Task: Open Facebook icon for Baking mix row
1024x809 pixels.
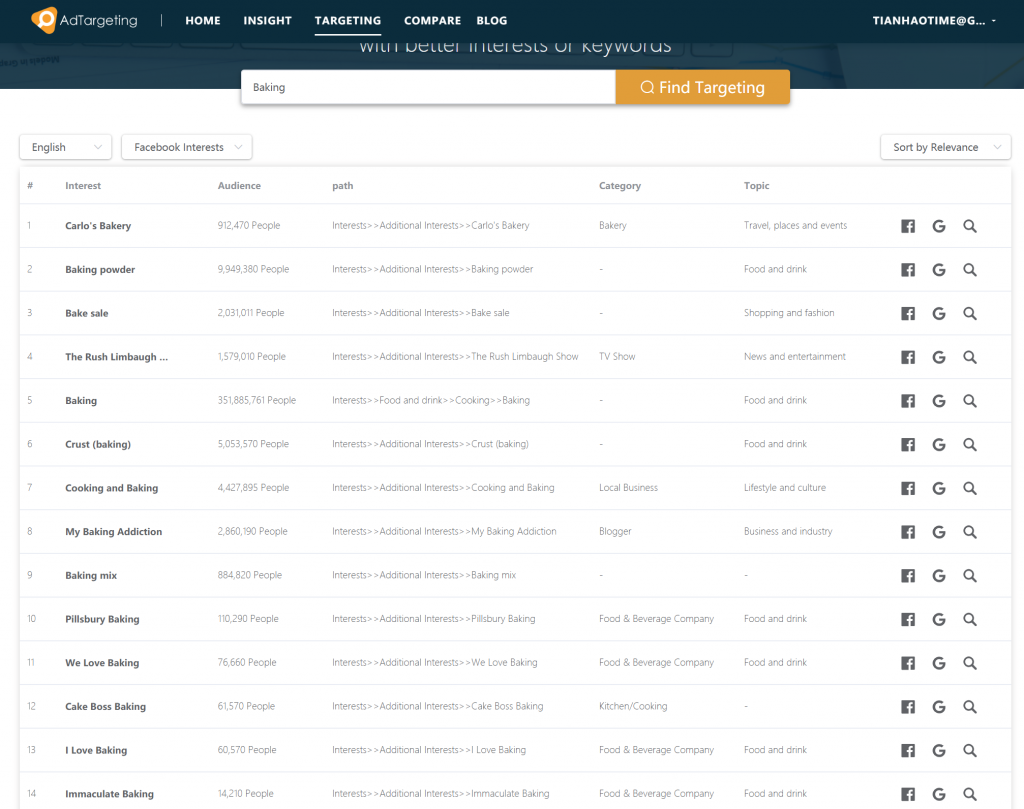Action: point(908,576)
